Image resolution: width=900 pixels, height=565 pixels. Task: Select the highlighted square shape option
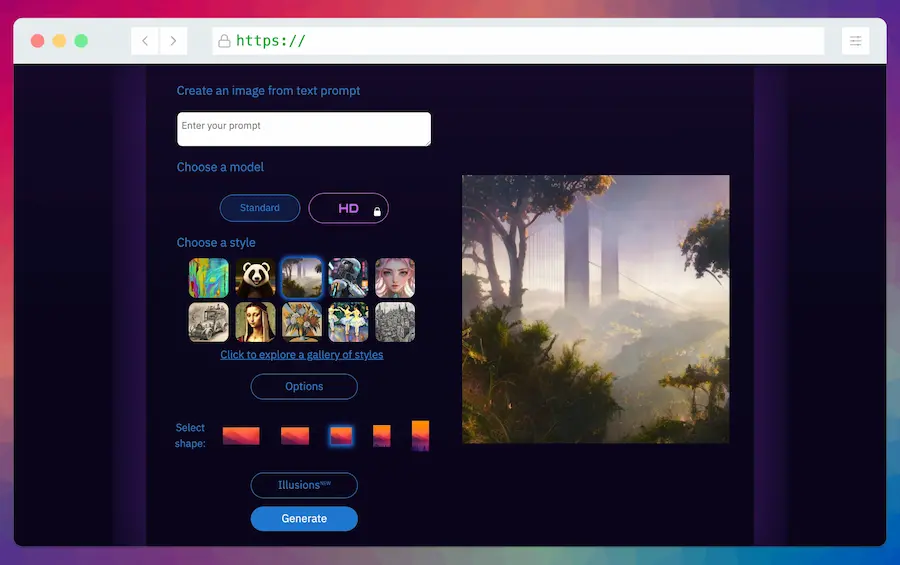tap(341, 436)
